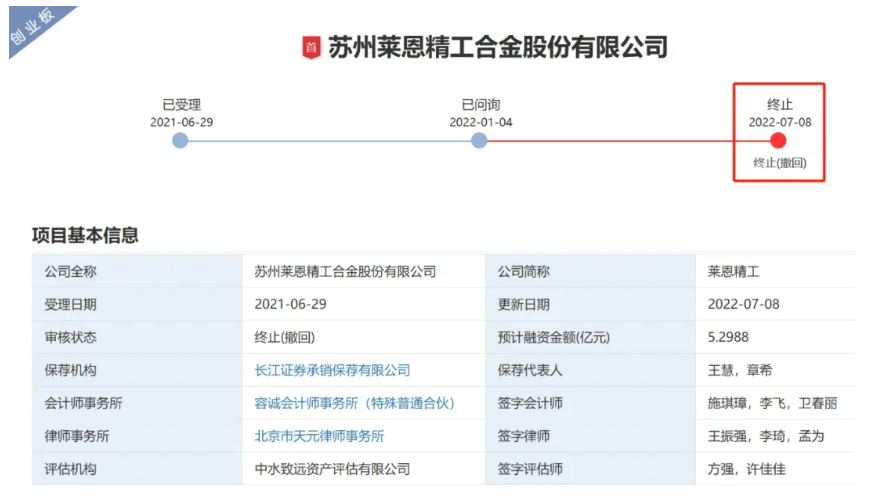Image resolution: width=871 pixels, height=504 pixels.
Task: Click the 已受理 timeline marker dot
Action: (180, 141)
